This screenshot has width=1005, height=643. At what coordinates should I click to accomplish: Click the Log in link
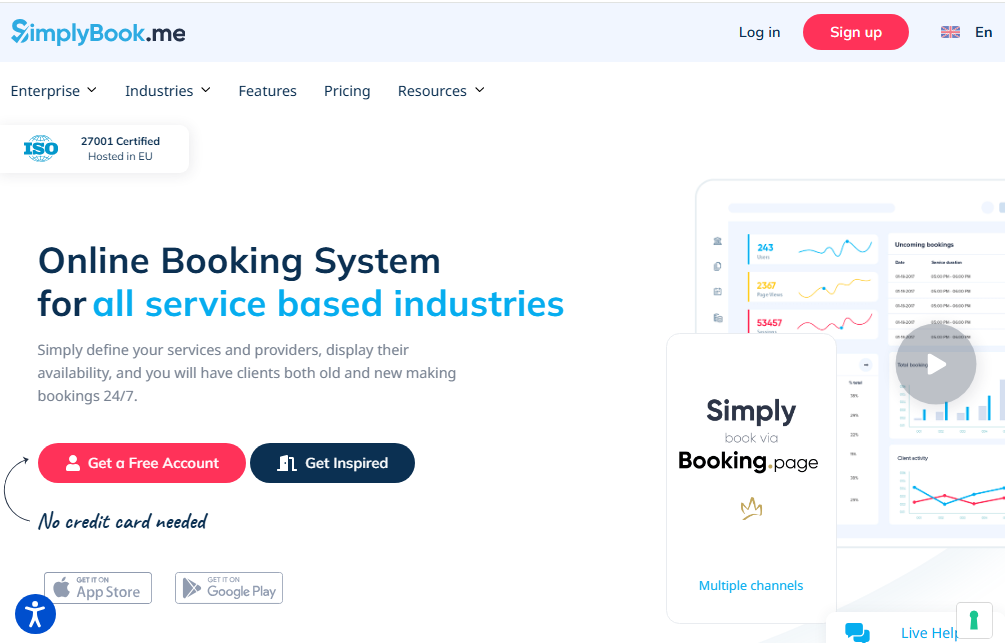759,32
